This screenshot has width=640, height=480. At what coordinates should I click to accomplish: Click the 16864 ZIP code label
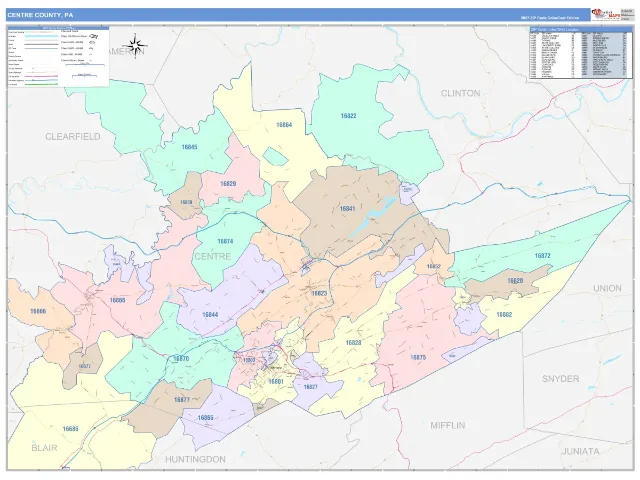pyautogui.click(x=284, y=125)
